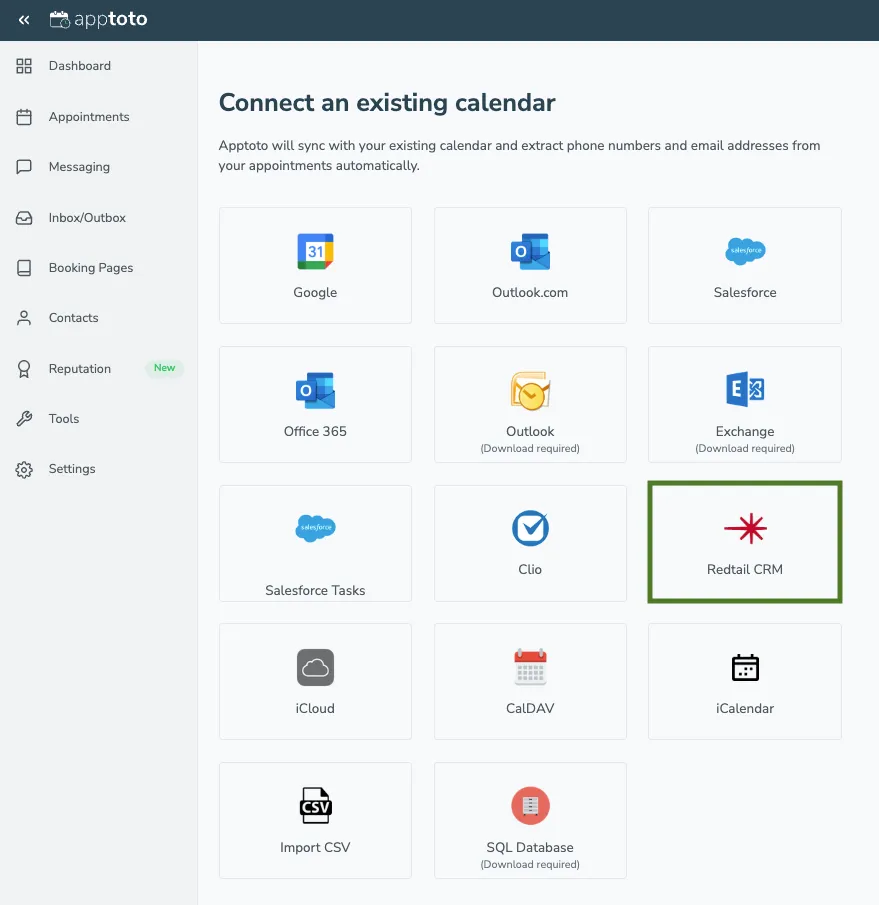Choose the Clio label
Screen dimensions: 879x905
pyautogui.click(x=530, y=570)
